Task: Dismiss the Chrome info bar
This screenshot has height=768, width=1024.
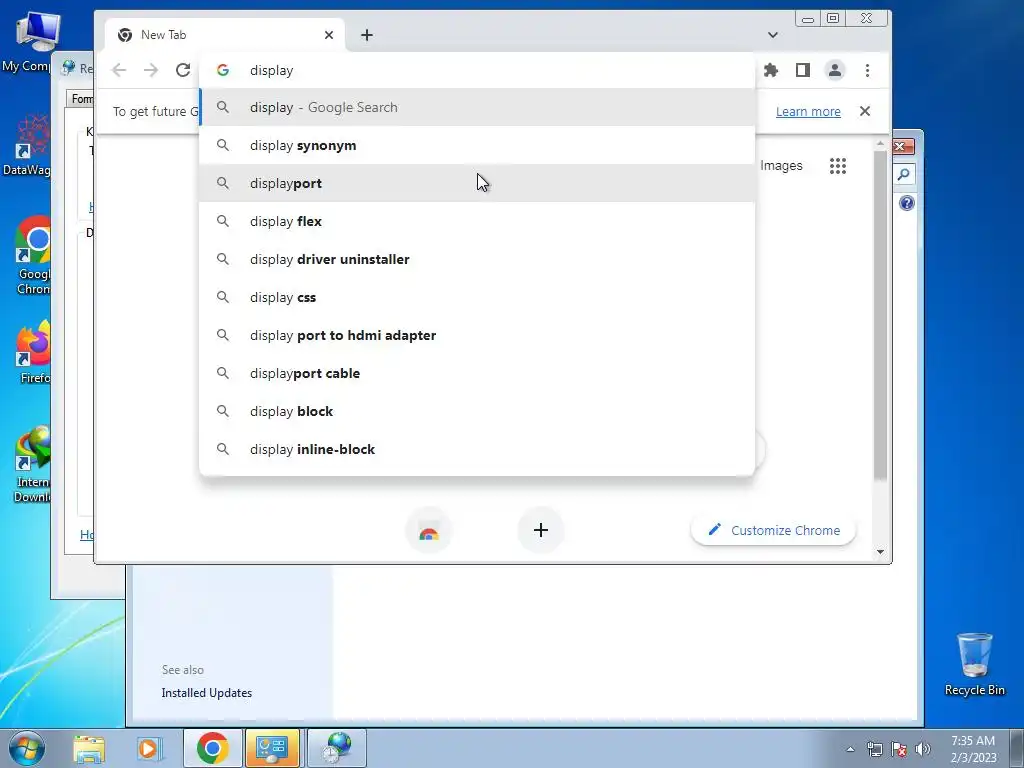Action: click(865, 111)
